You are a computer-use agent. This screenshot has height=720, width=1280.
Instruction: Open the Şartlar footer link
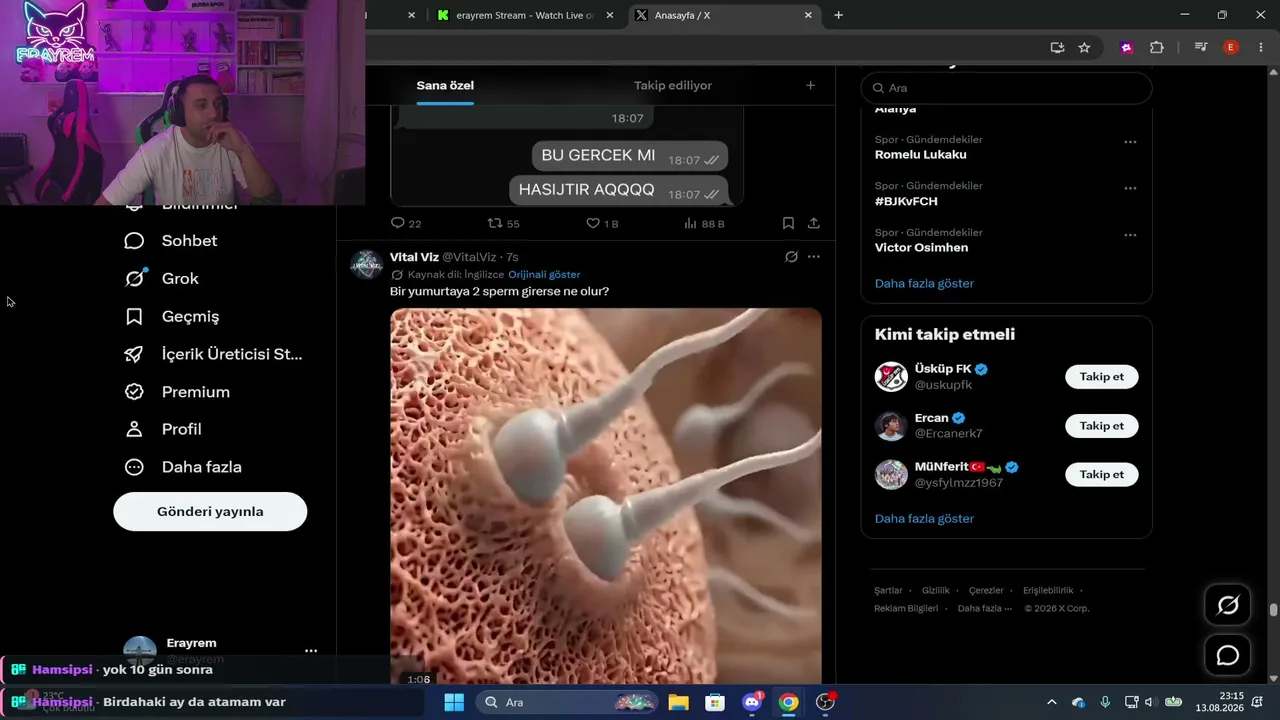(x=888, y=591)
